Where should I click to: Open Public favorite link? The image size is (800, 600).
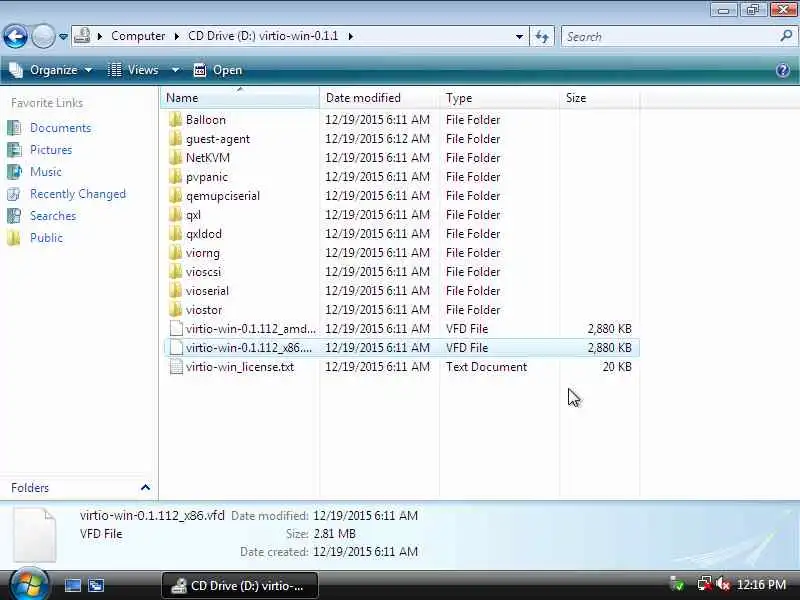[46, 238]
